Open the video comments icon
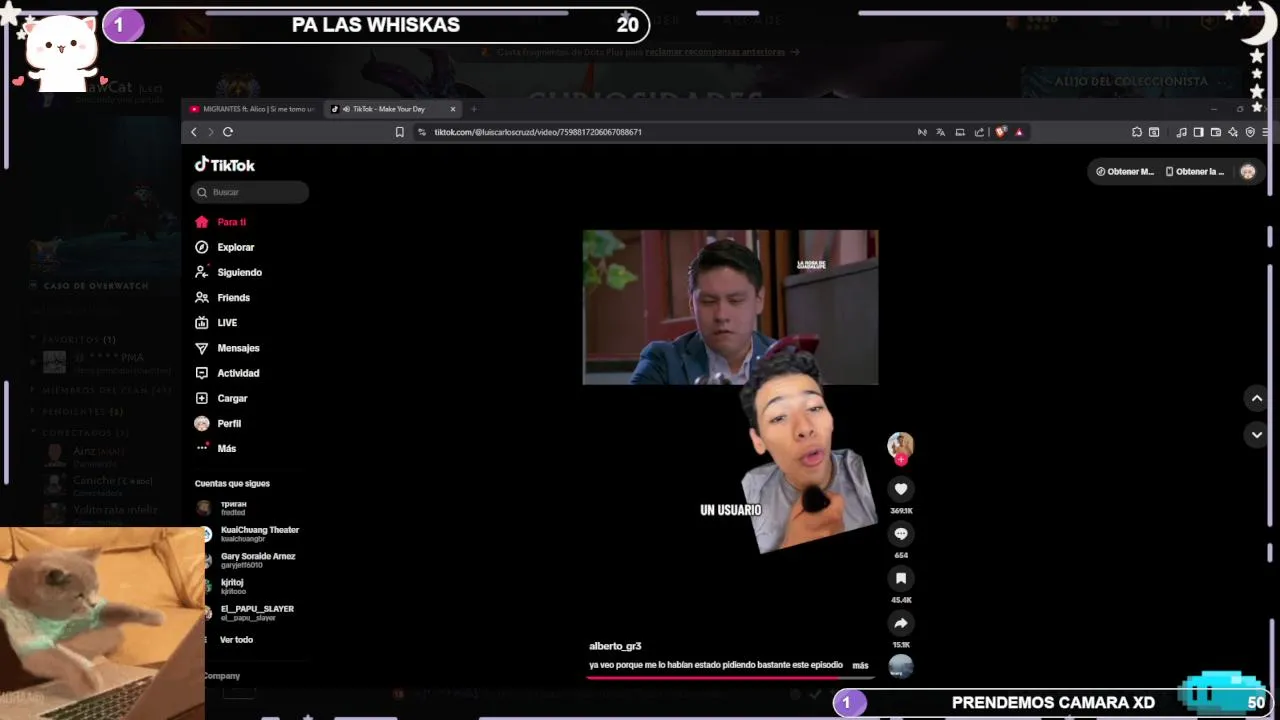The width and height of the screenshot is (1280, 720). 901,534
